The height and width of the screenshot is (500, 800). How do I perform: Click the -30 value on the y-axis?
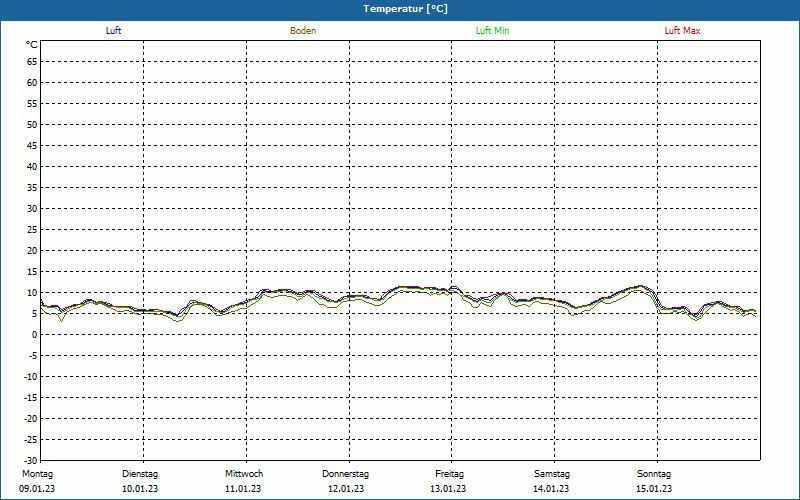coord(32,461)
